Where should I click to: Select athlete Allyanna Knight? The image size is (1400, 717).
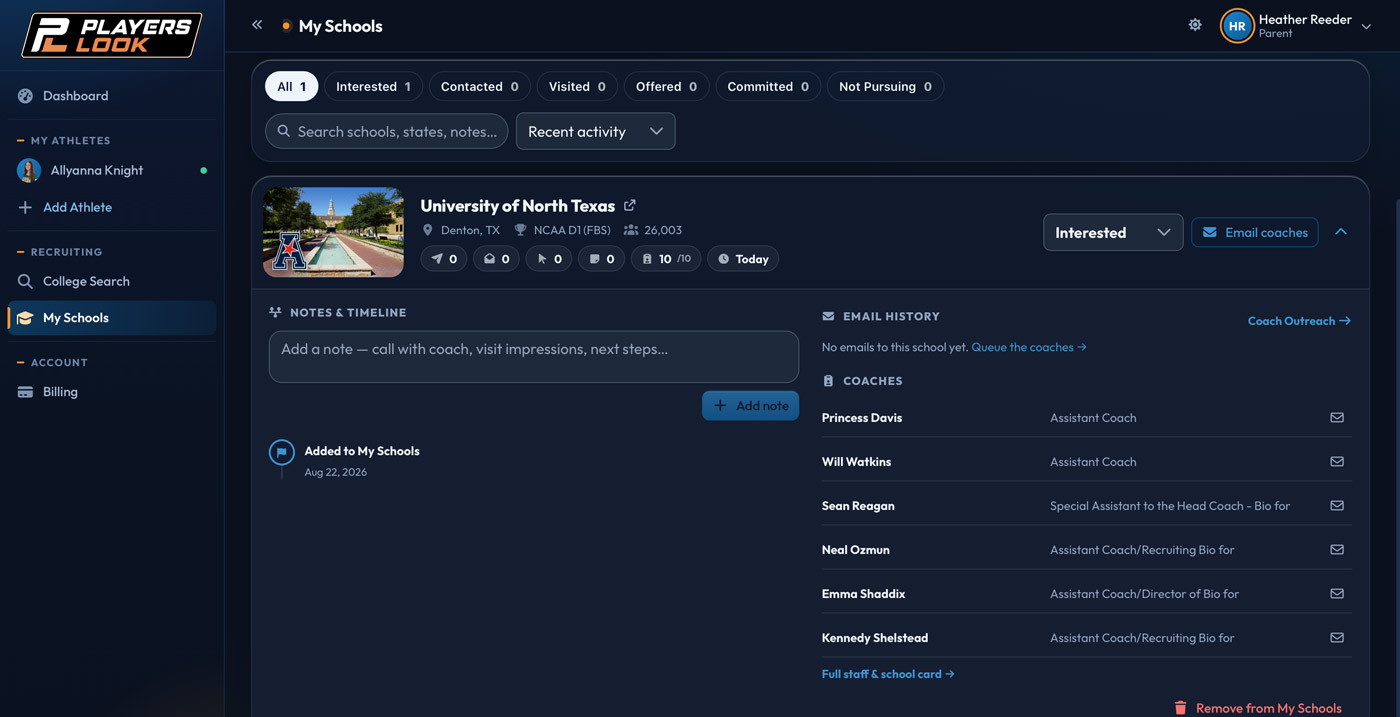tap(112, 170)
